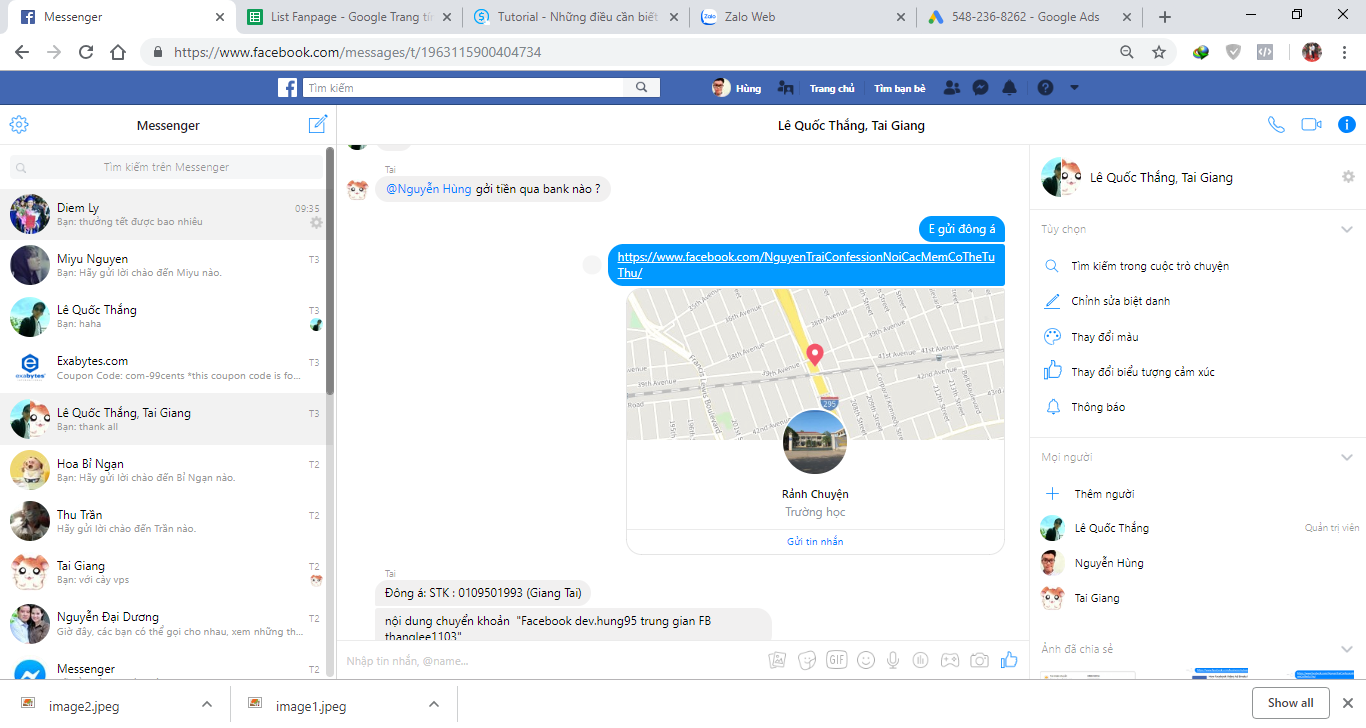Open Exabytes.com conversation

[164, 368]
